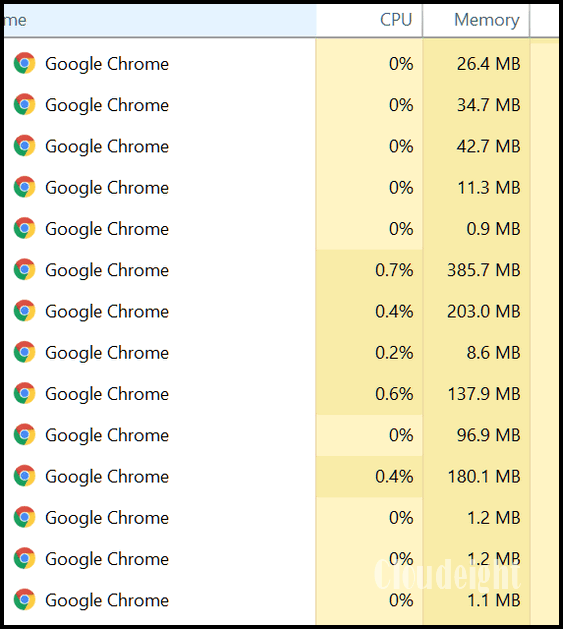Click the Chrome icon in the 137.9 MB row

24,394
